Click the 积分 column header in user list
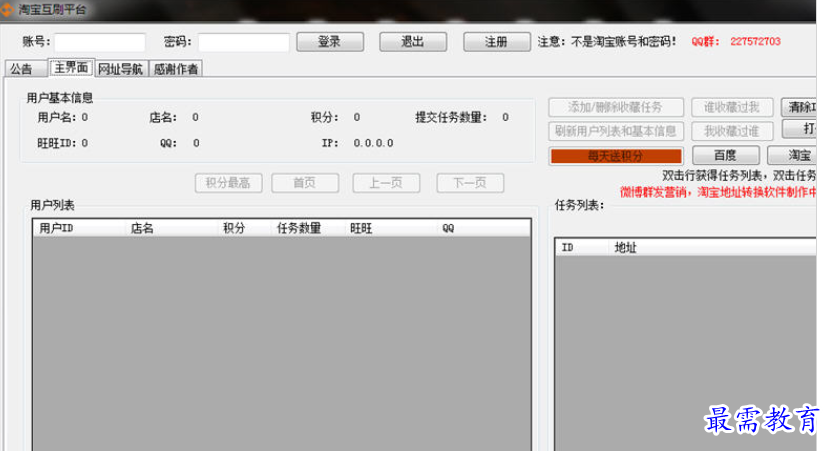 coord(244,228)
